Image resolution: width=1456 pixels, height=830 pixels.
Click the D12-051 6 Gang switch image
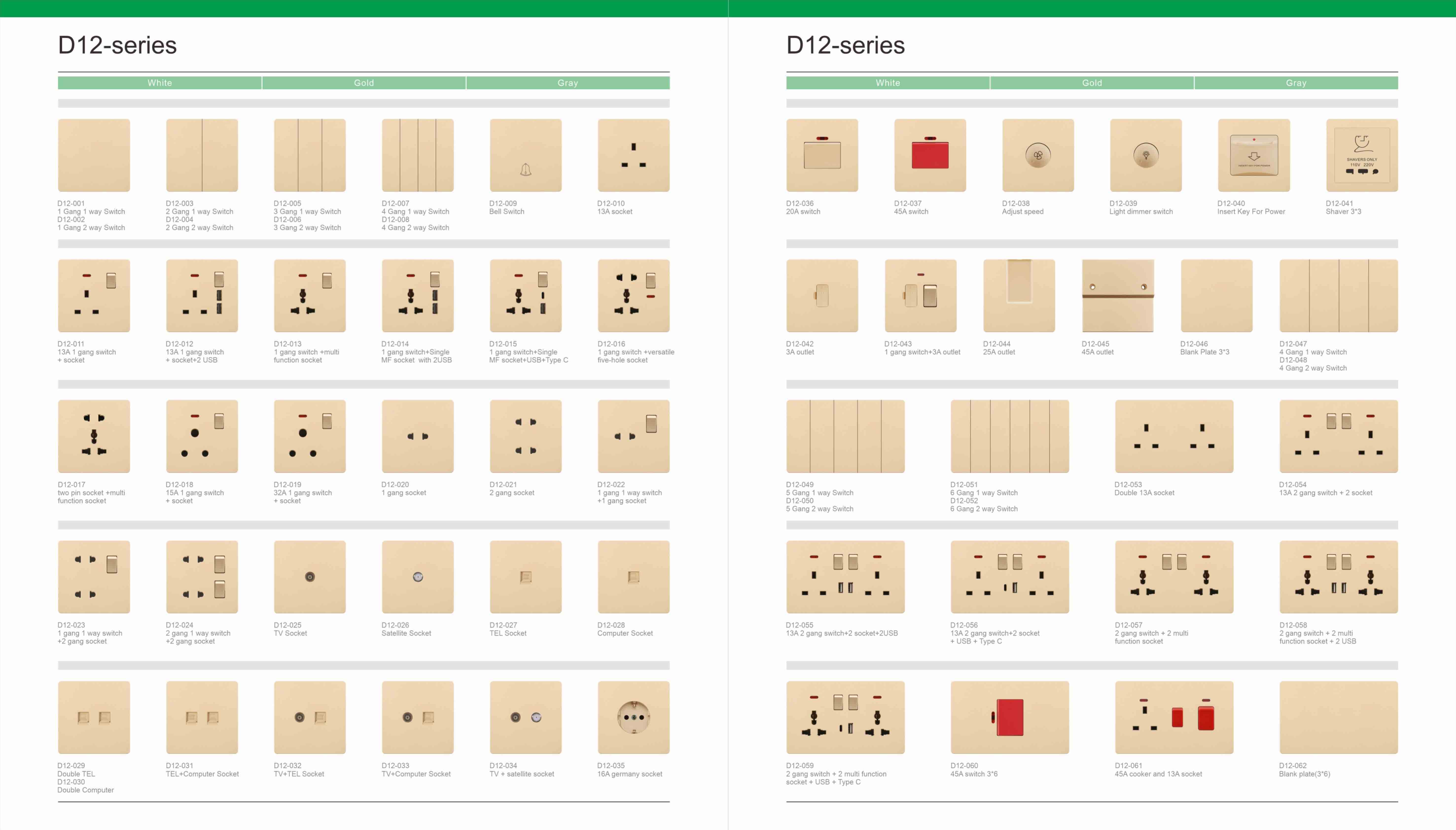1010,436
